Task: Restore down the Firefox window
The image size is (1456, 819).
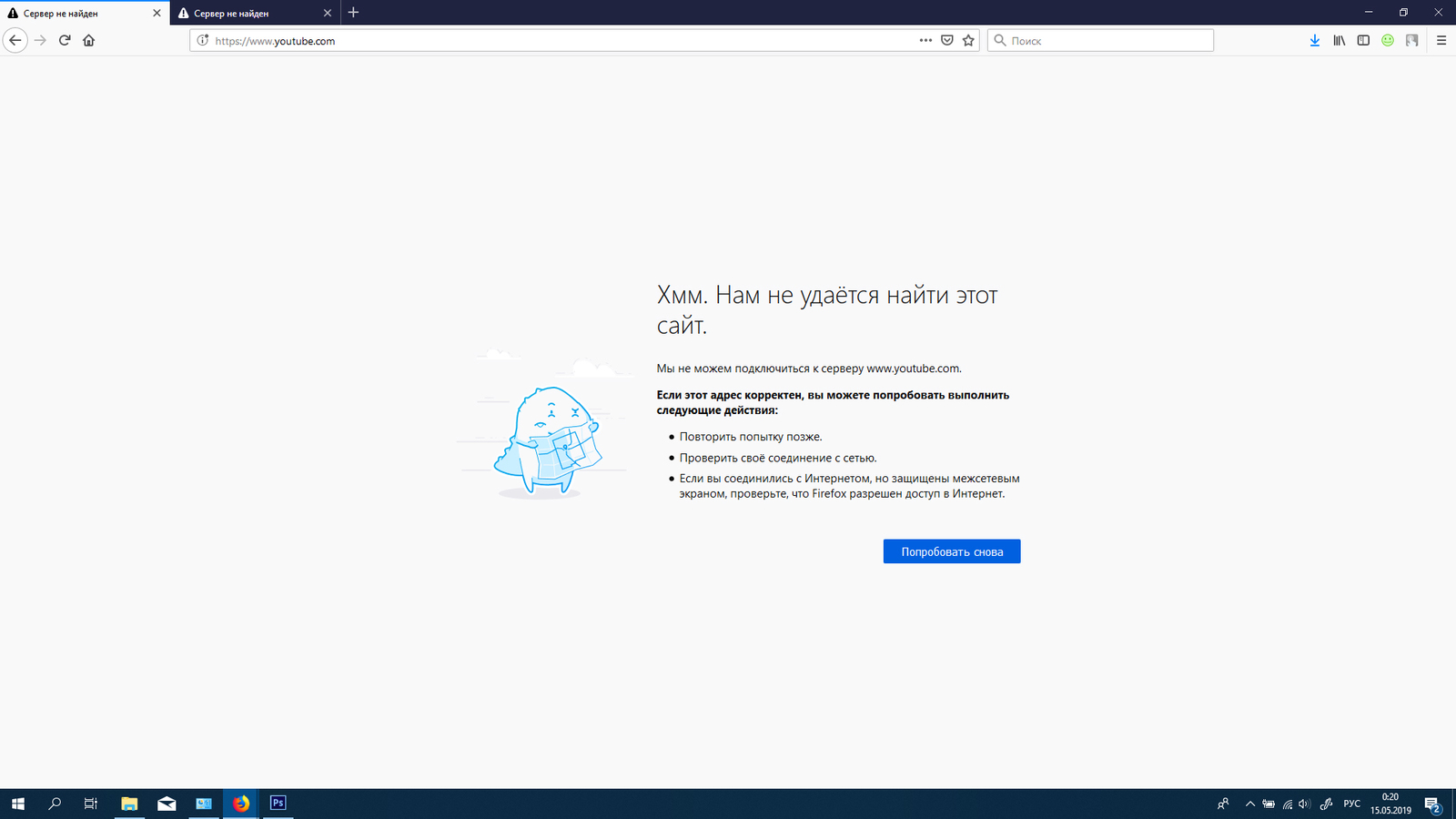Action: tap(1403, 12)
